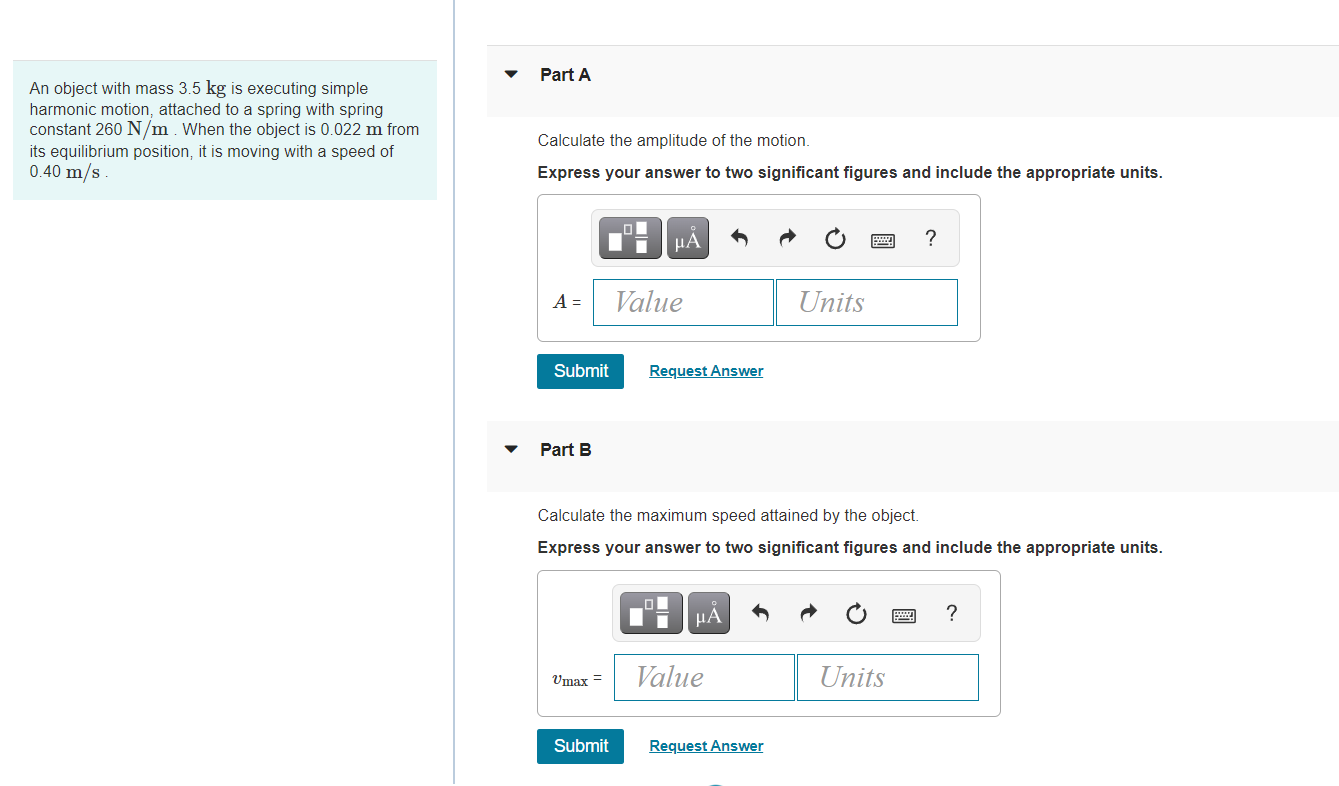Submit the Part B answer
This screenshot has height=786, width=1339.
coord(580,746)
